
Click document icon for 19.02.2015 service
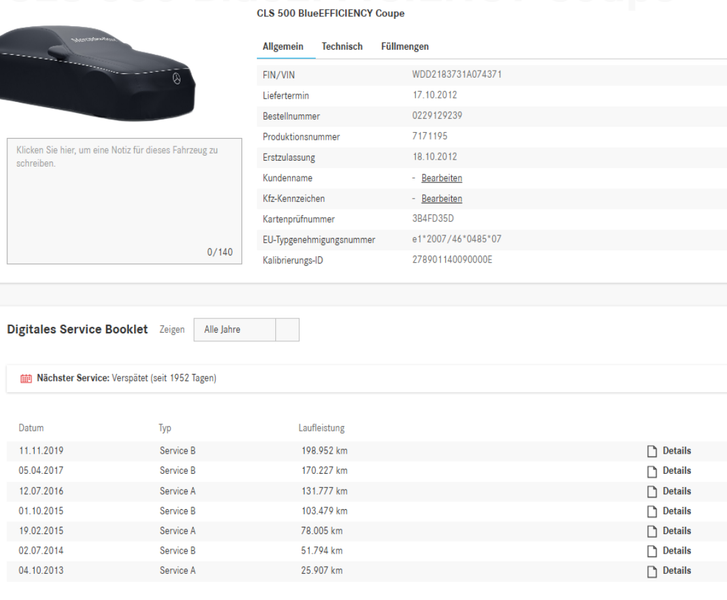[652, 531]
